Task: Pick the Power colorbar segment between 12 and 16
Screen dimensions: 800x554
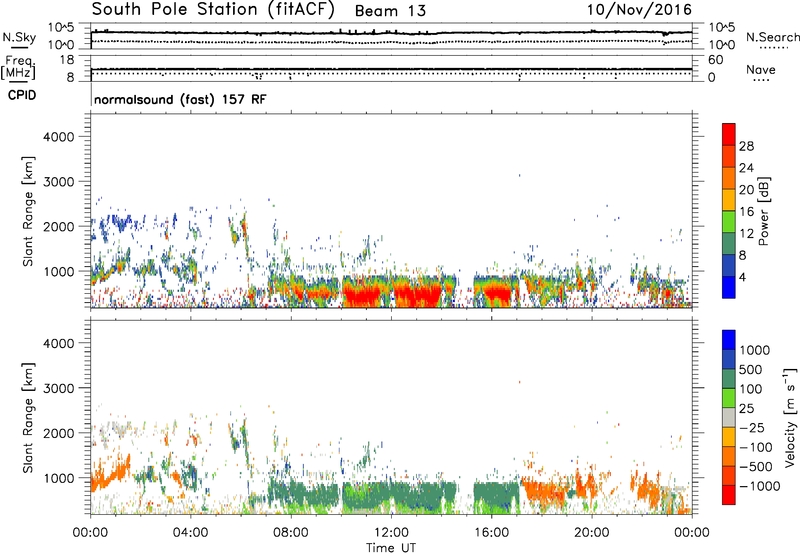Action: point(729,222)
